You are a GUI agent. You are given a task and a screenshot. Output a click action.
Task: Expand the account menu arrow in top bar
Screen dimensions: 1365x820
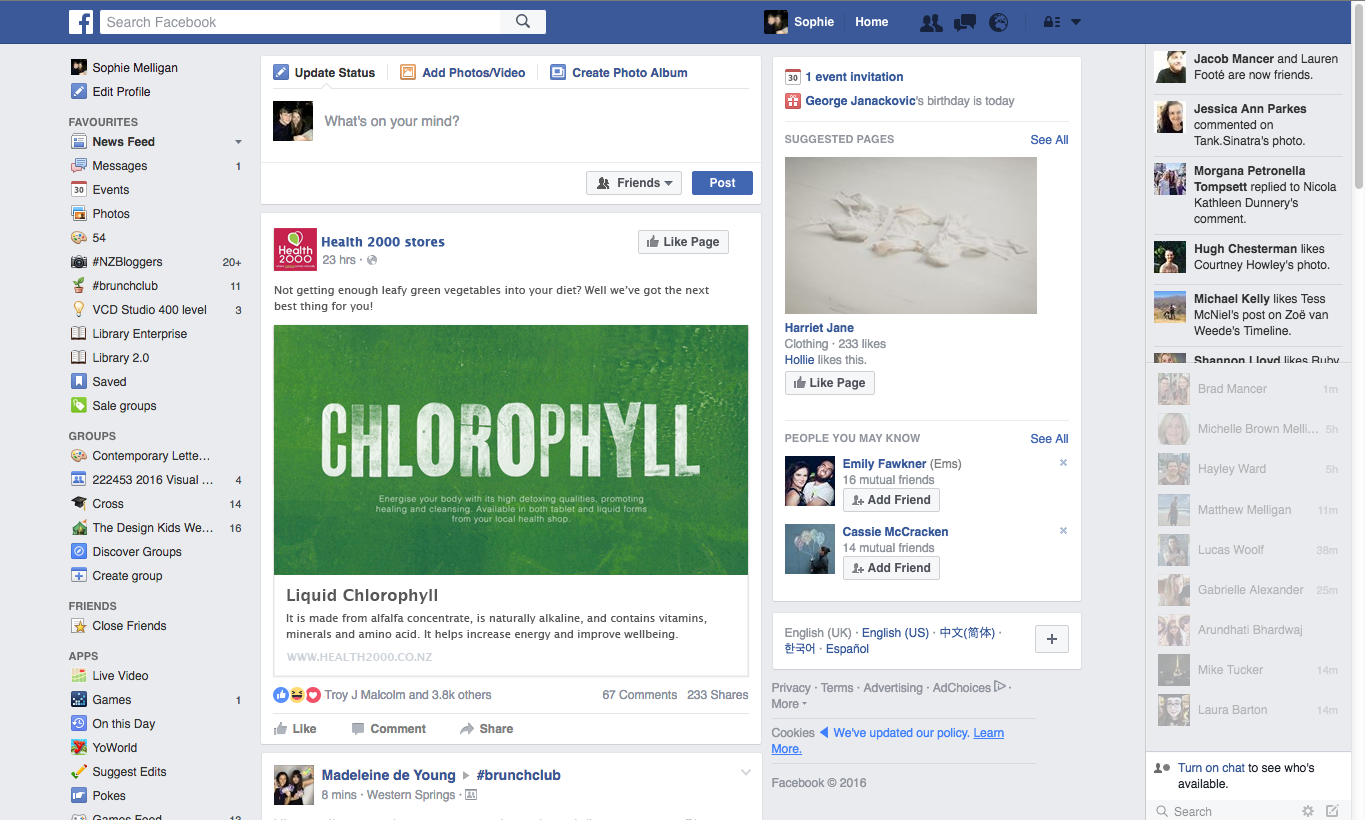(x=1076, y=22)
